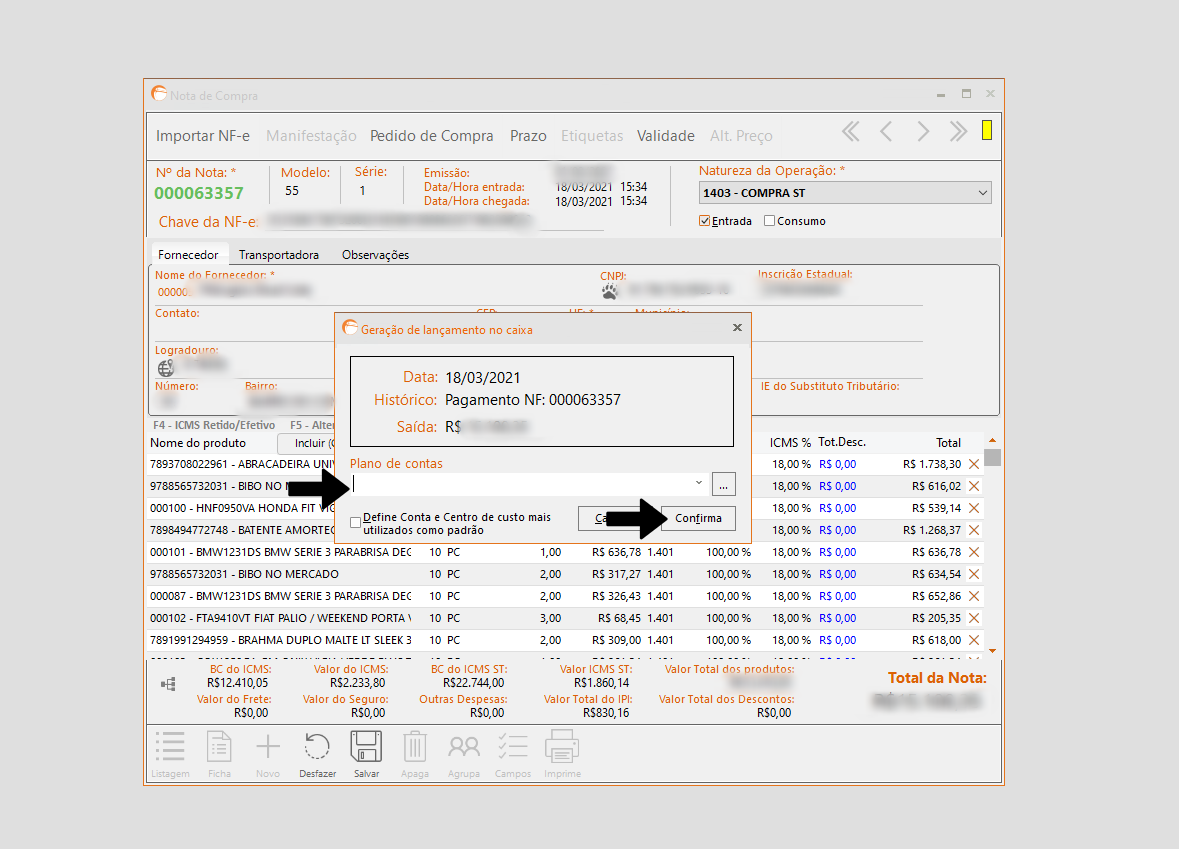This screenshot has height=849, width=1179.
Task: Click the next record arrow icon
Action: [923, 132]
